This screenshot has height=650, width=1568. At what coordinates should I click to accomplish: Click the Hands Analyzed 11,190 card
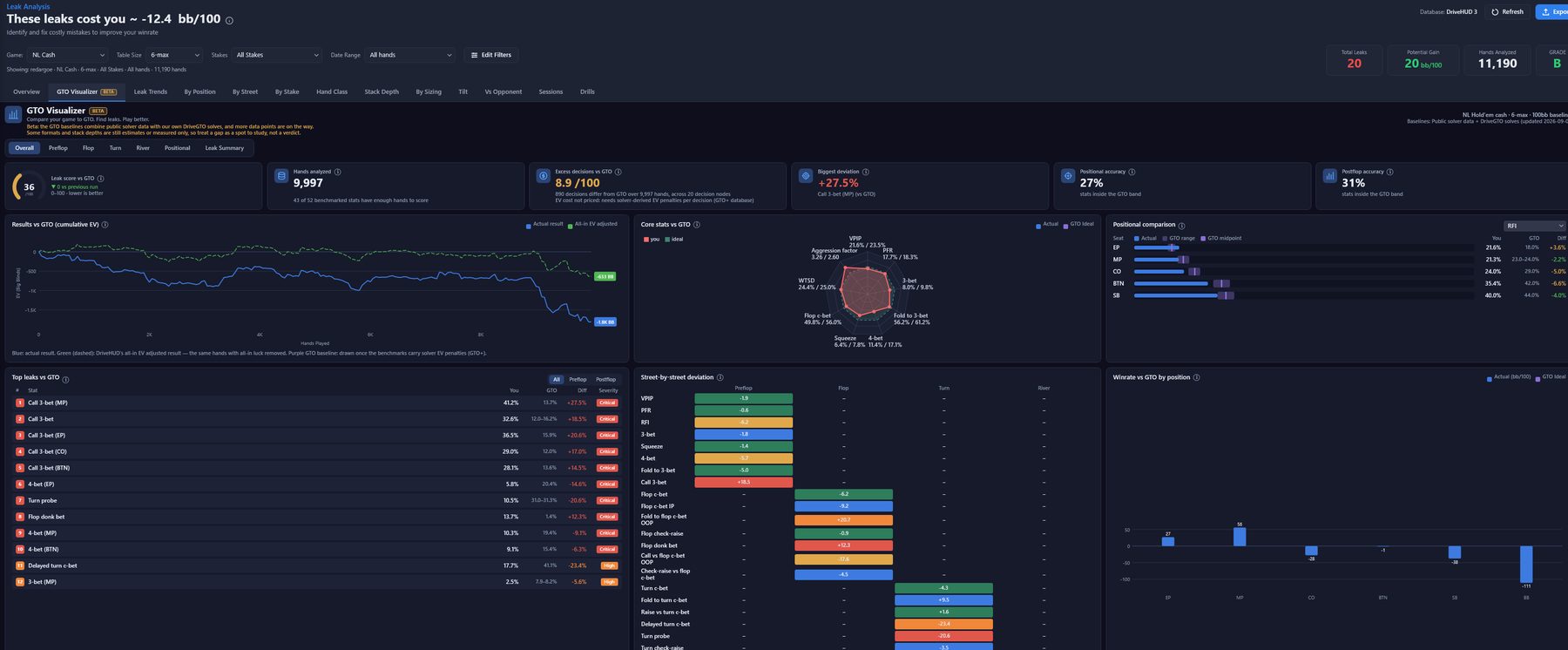[x=1497, y=59]
